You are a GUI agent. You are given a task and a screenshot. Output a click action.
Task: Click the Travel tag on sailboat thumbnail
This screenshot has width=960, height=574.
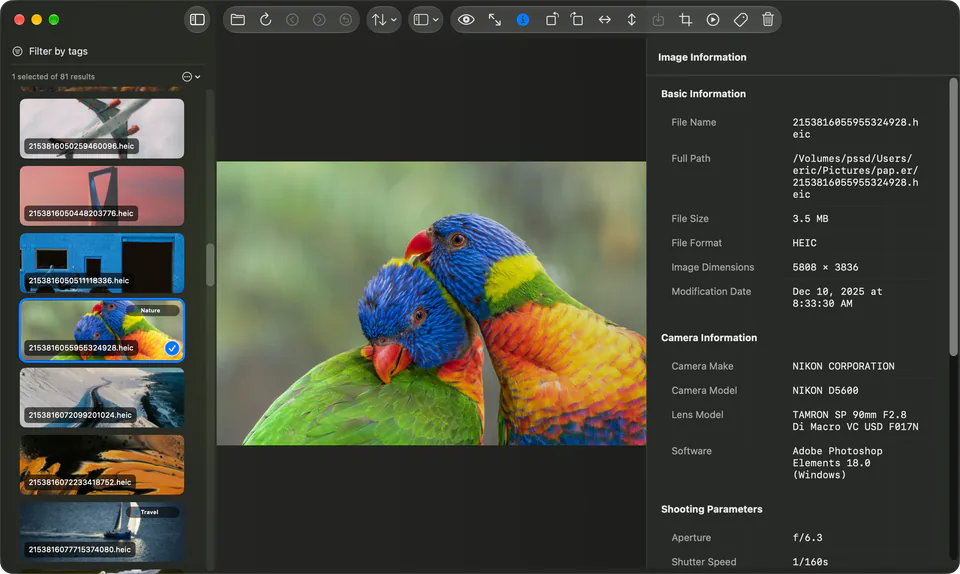coord(149,512)
